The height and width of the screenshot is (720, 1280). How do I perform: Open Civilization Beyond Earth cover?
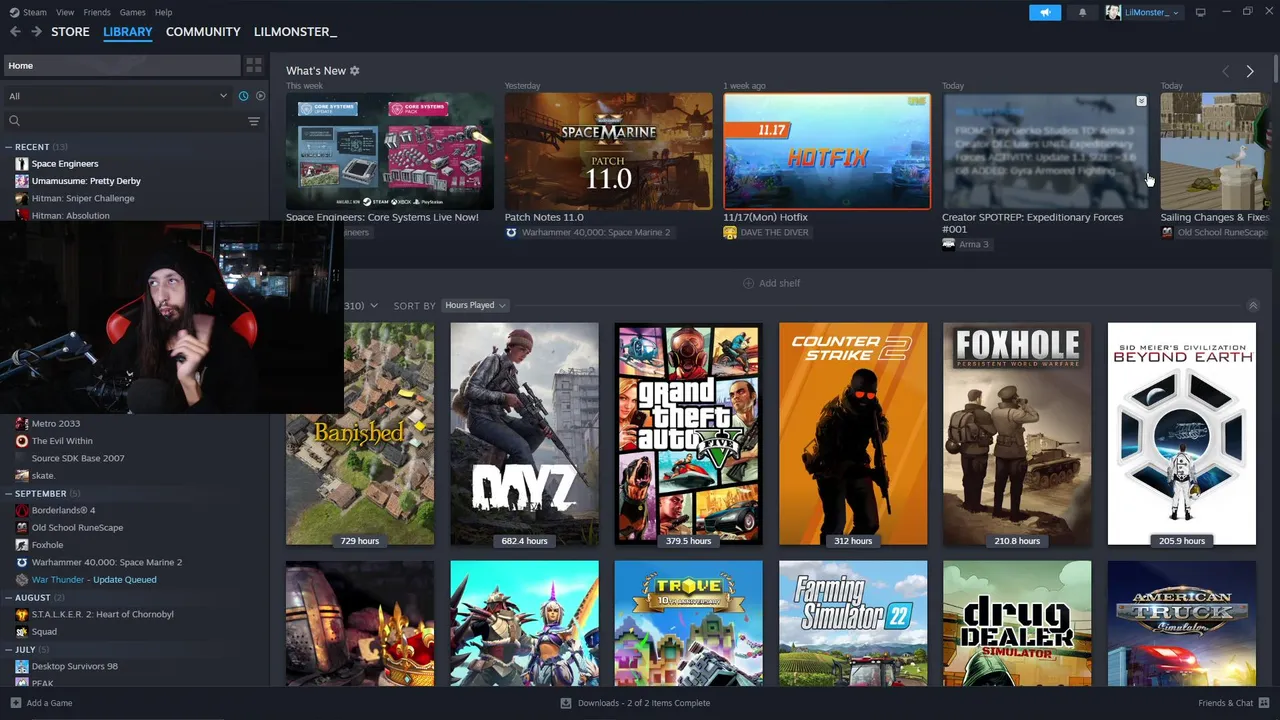1181,434
